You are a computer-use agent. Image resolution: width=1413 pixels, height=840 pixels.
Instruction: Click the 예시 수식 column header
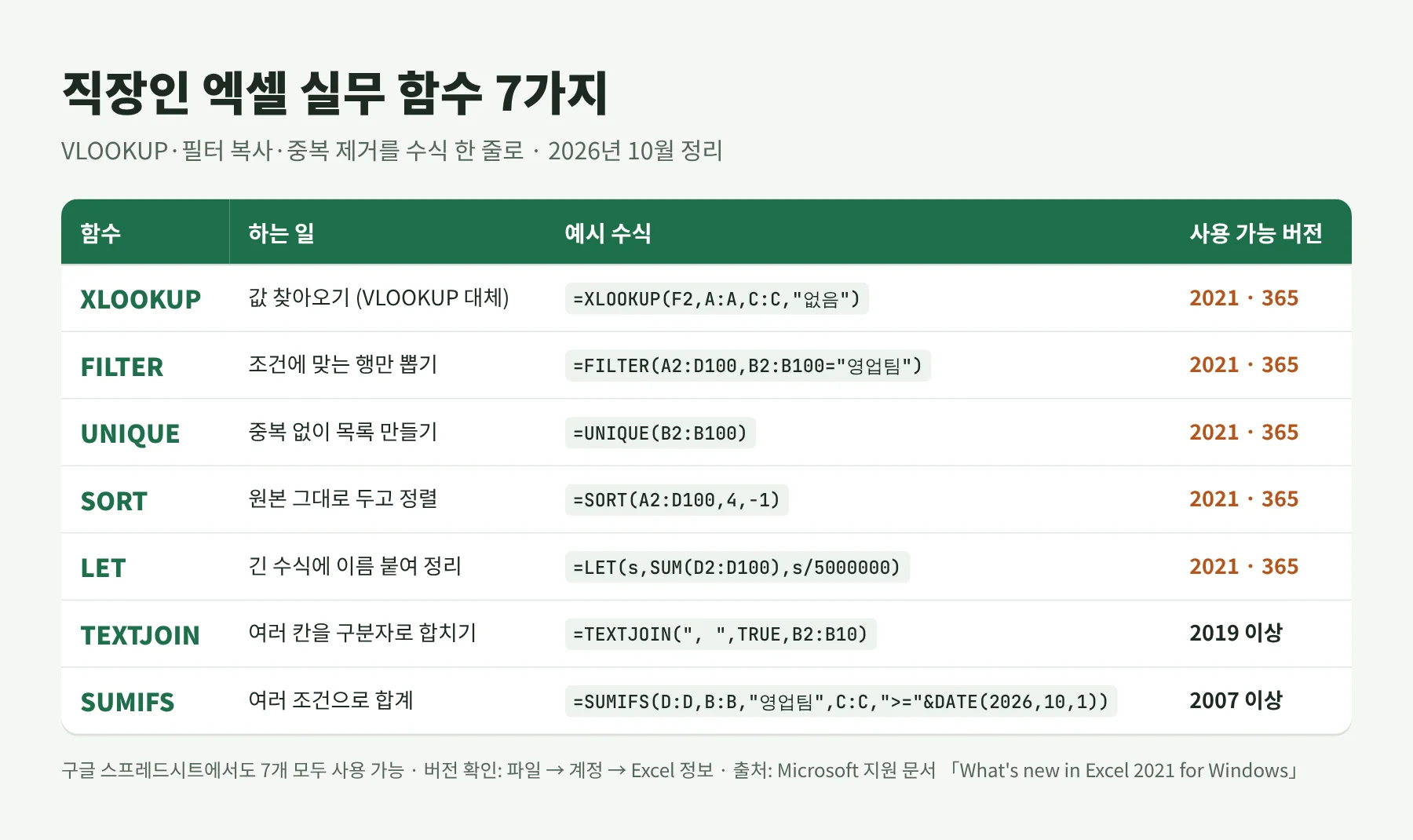click(608, 233)
